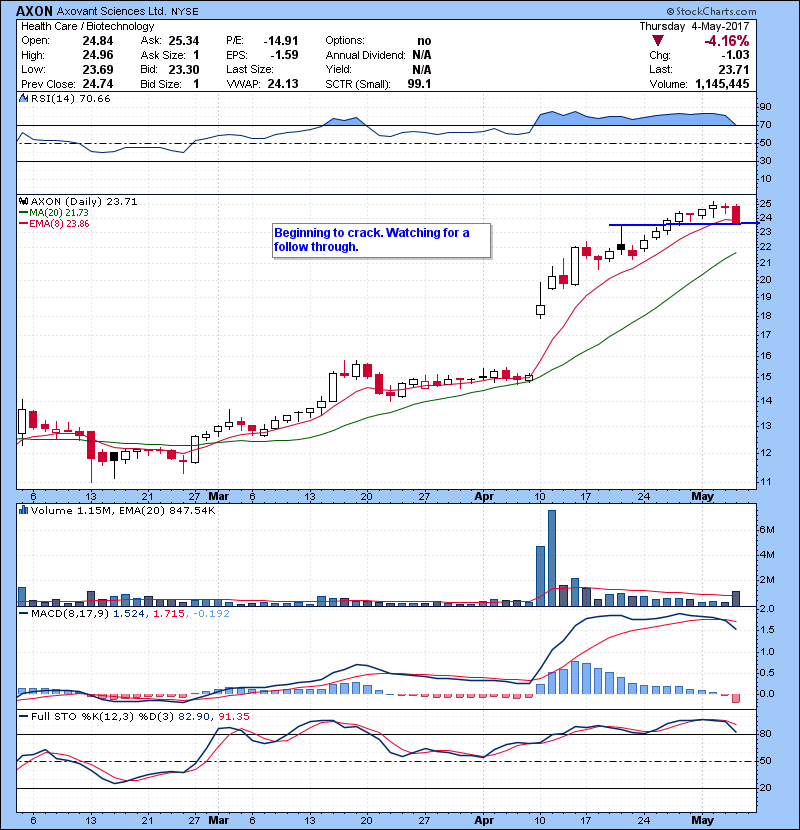
Task: Click the 'Beginning to crack' annotation box
Action: [x=382, y=241]
